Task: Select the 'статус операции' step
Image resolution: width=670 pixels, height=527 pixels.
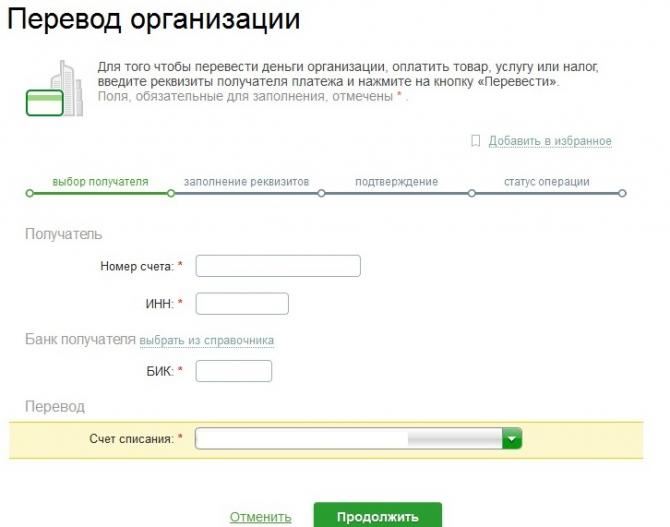Action: (x=547, y=182)
